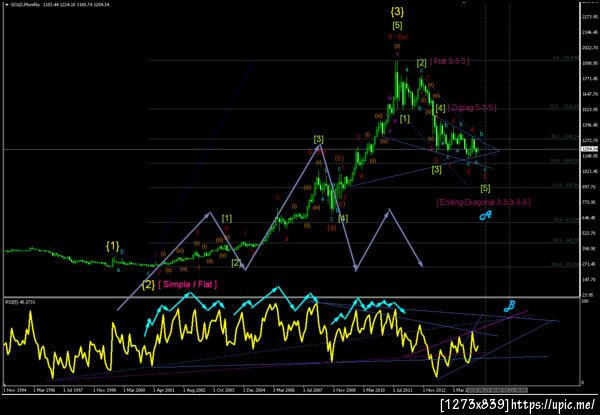Click the '1 Jul 1997' date label
Screen dimensions: 600x415
(x=73, y=390)
